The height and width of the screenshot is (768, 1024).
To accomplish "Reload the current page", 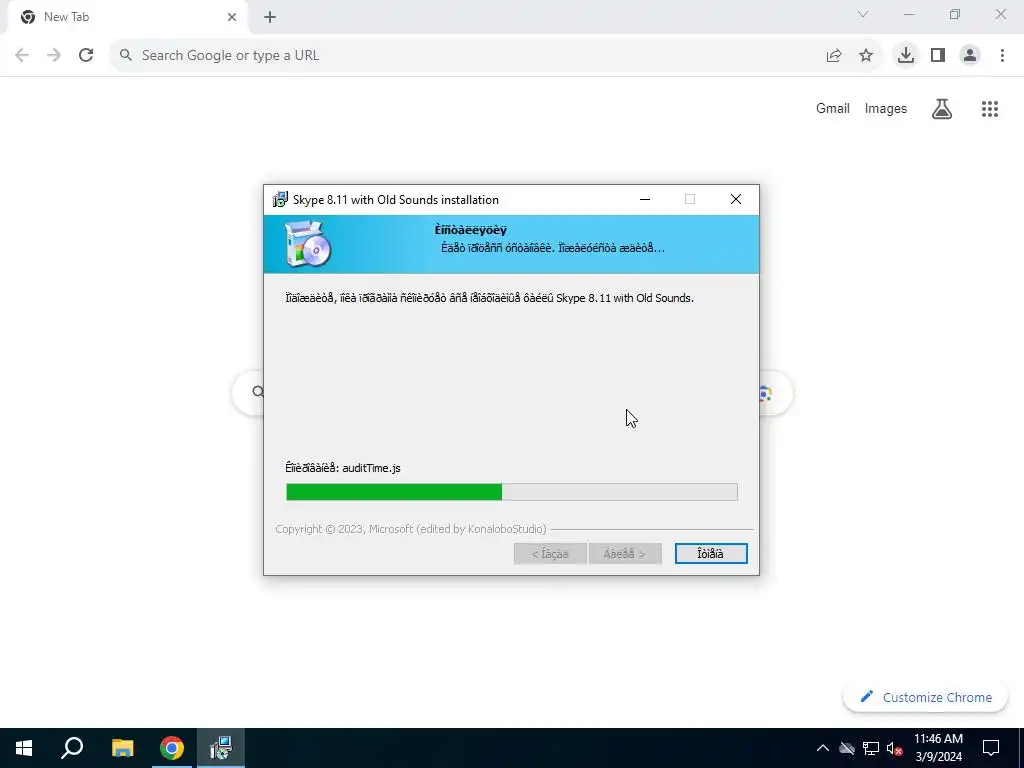I will click(86, 56).
